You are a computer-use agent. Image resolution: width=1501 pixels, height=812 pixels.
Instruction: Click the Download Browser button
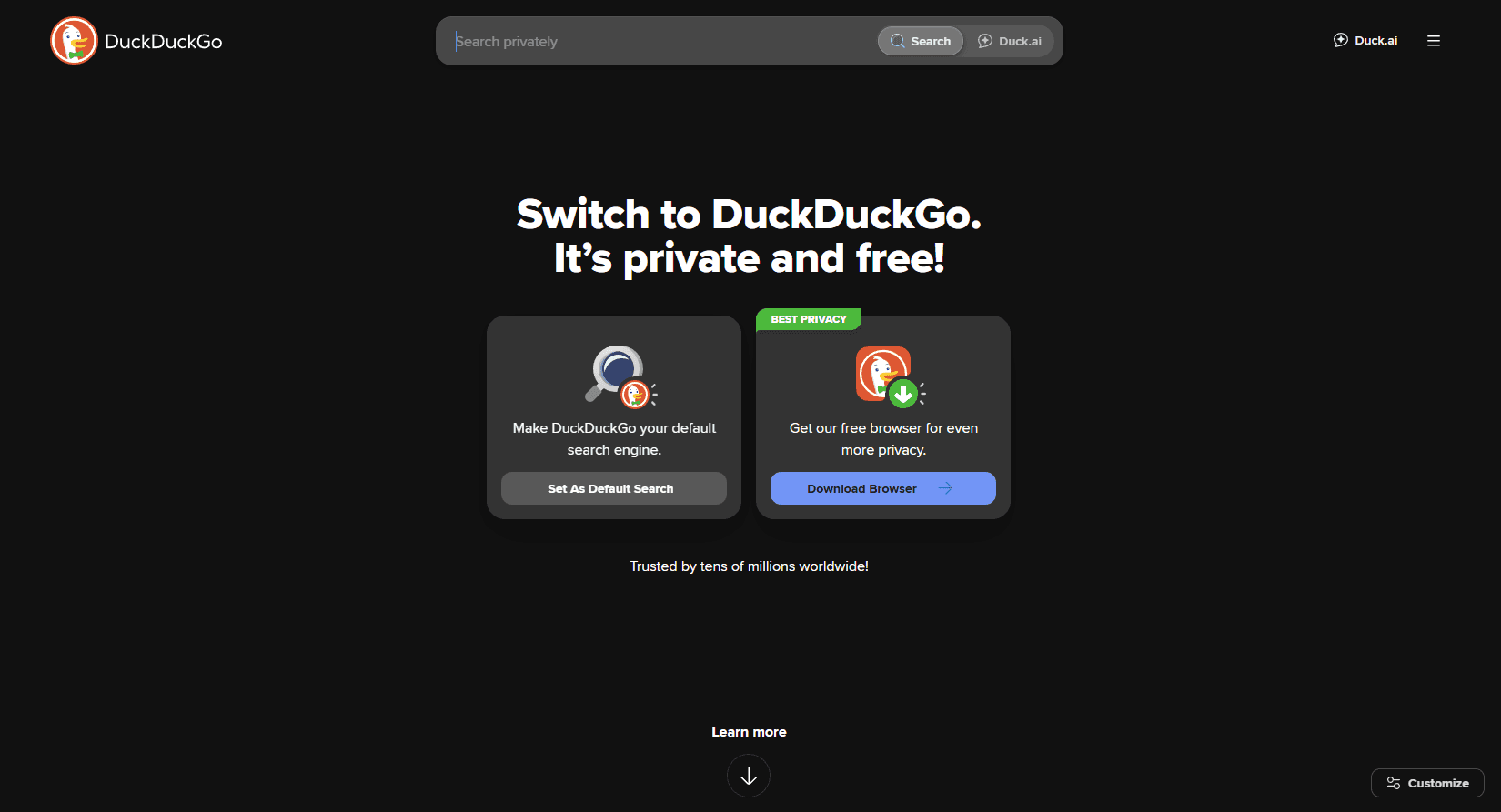click(883, 488)
